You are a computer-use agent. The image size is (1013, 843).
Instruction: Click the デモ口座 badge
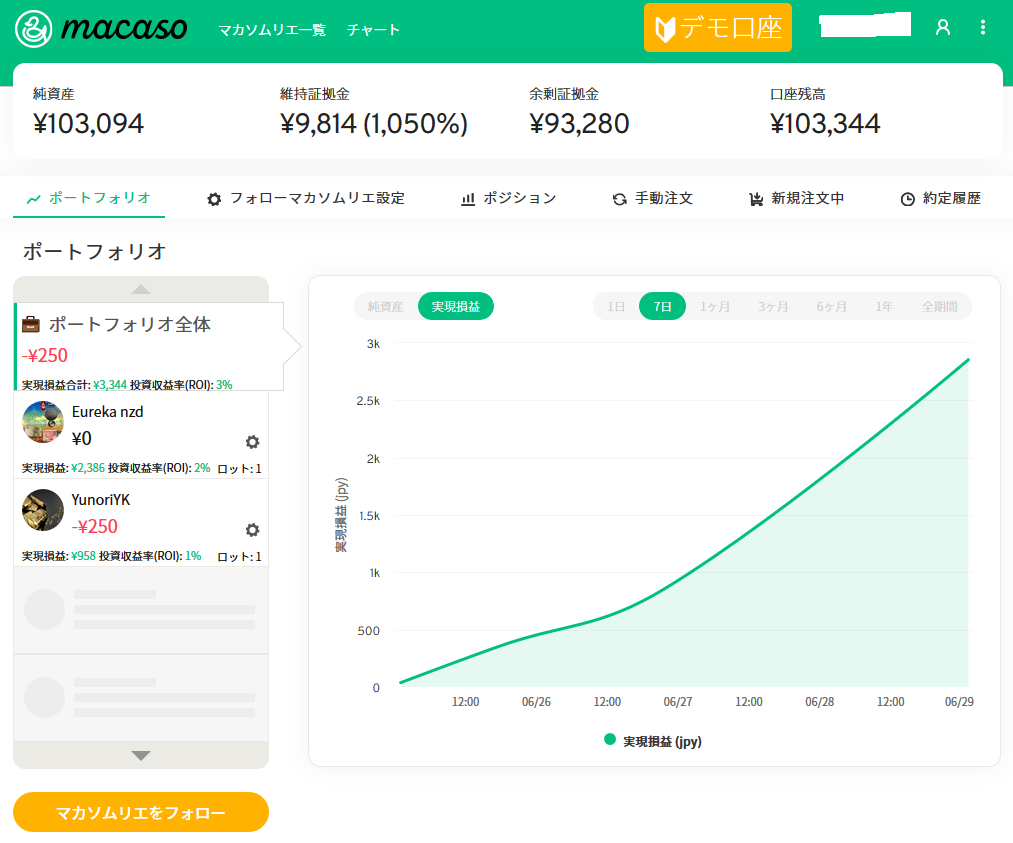(x=717, y=28)
